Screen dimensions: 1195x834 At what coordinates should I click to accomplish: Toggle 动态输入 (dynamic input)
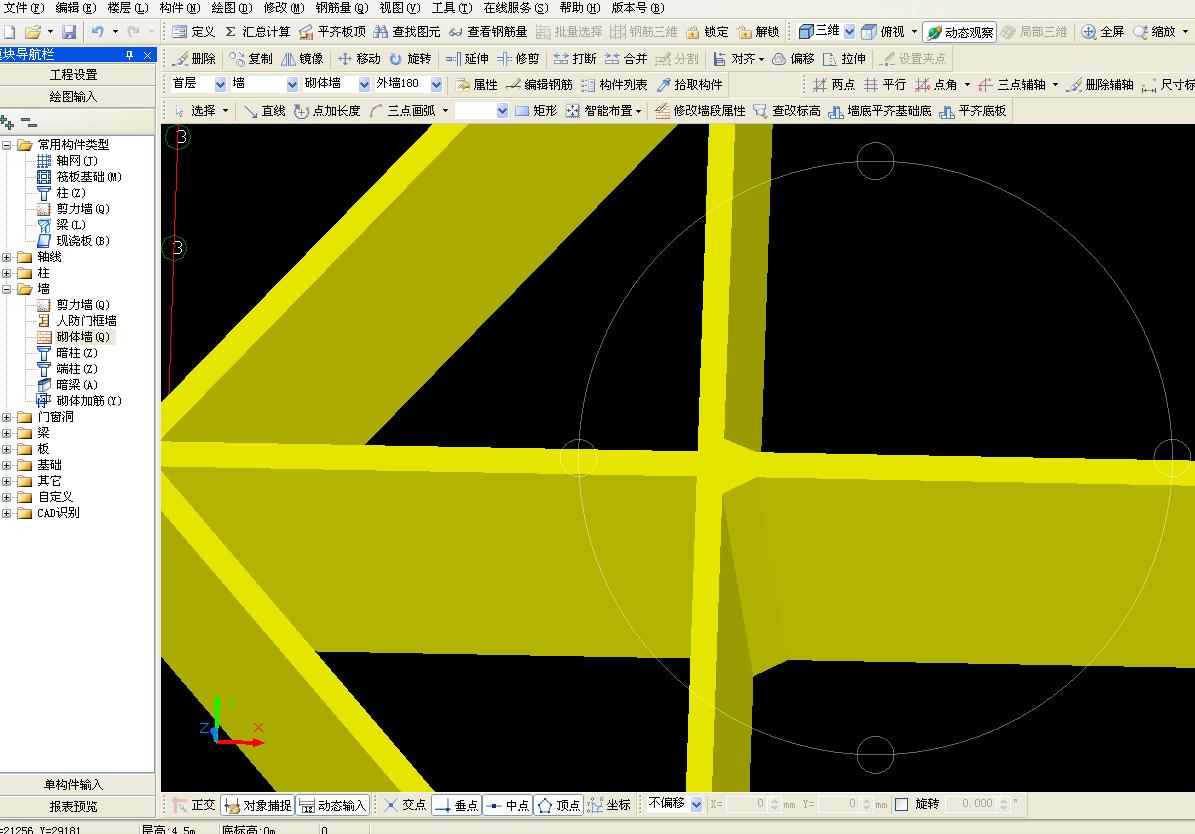[x=332, y=805]
